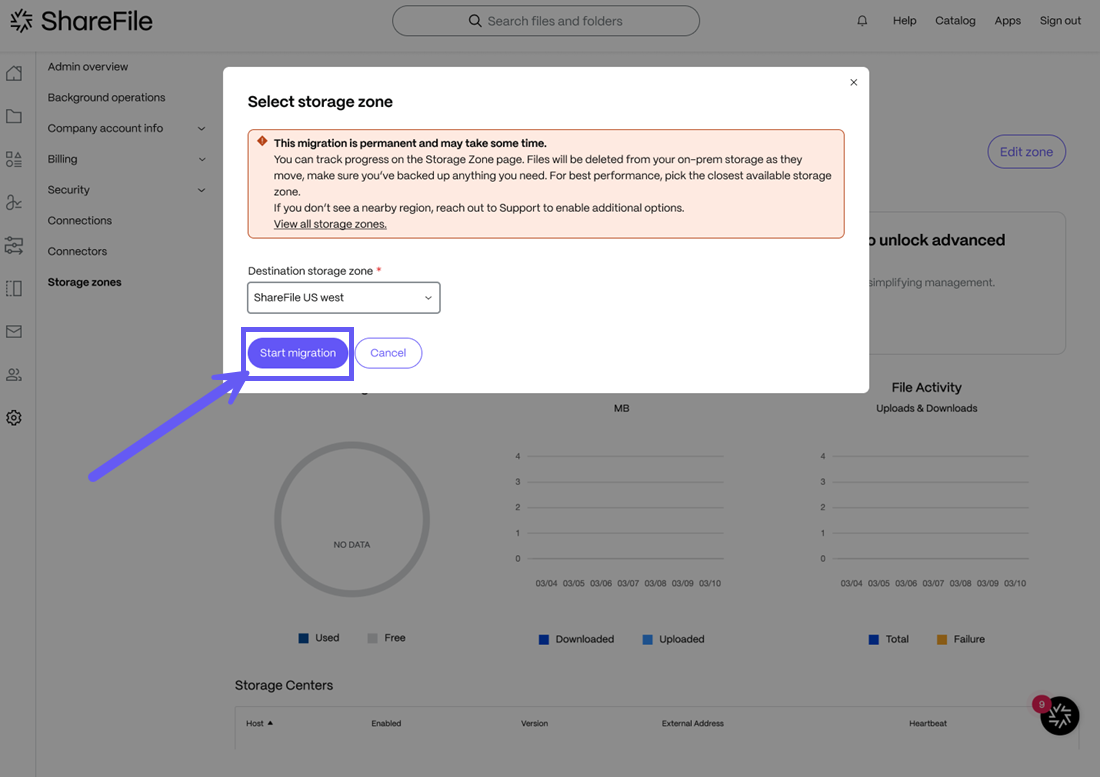The width and height of the screenshot is (1100, 777).
Task: Open the Apps menu
Action: click(x=1007, y=21)
